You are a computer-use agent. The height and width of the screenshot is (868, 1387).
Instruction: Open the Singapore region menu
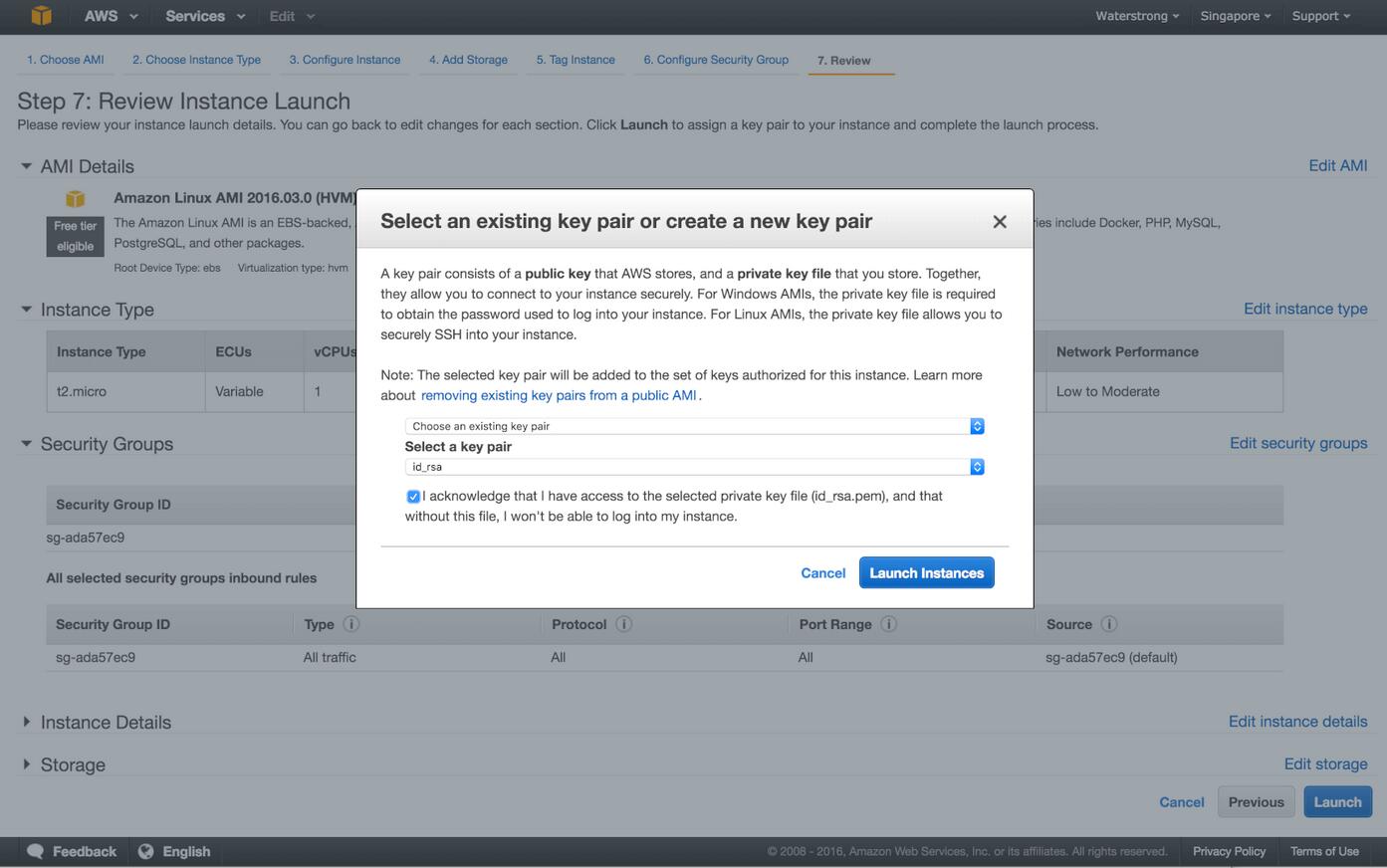[x=1236, y=16]
